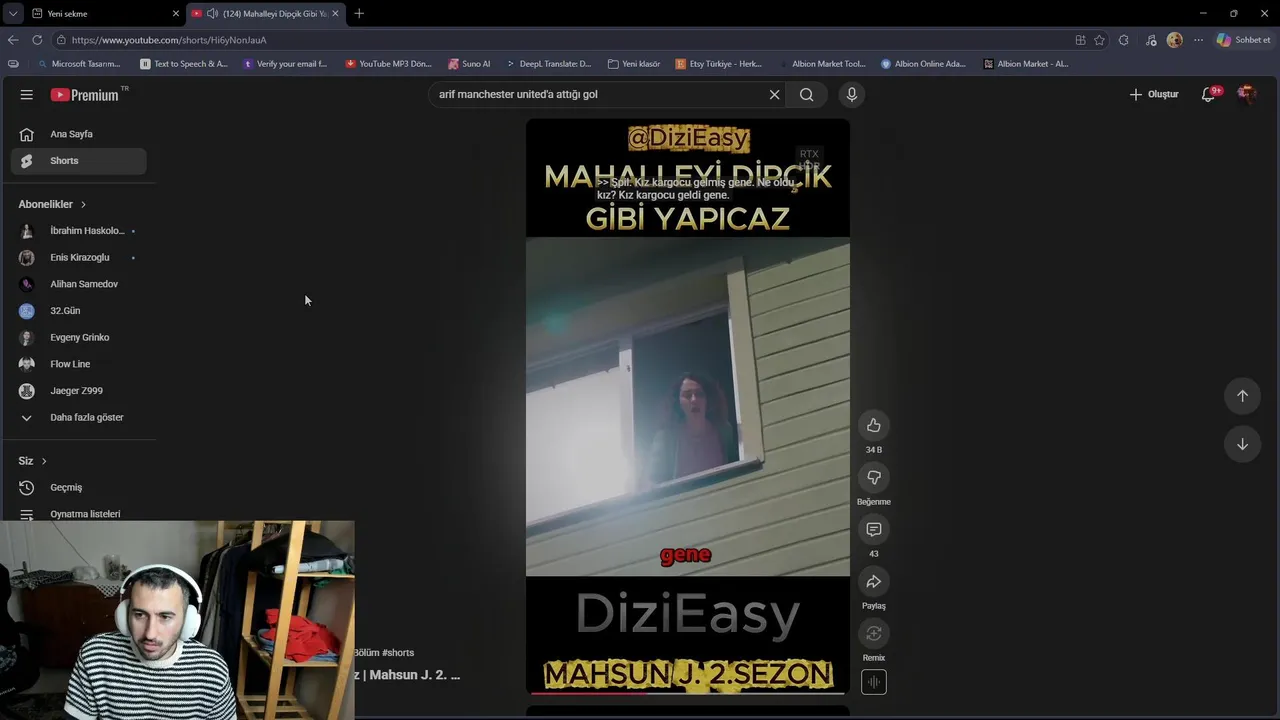Open Etsy Türkiye bookmark
The height and width of the screenshot is (720, 1280).
pos(719,64)
